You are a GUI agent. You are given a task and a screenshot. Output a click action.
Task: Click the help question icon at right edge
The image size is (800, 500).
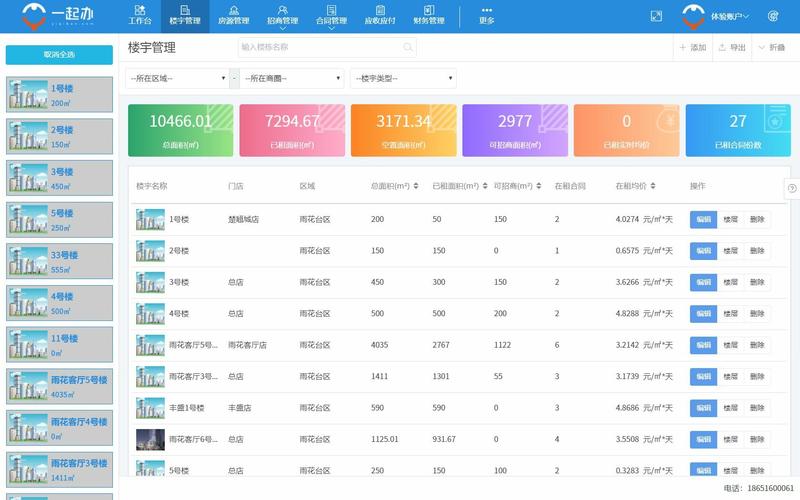click(792, 188)
